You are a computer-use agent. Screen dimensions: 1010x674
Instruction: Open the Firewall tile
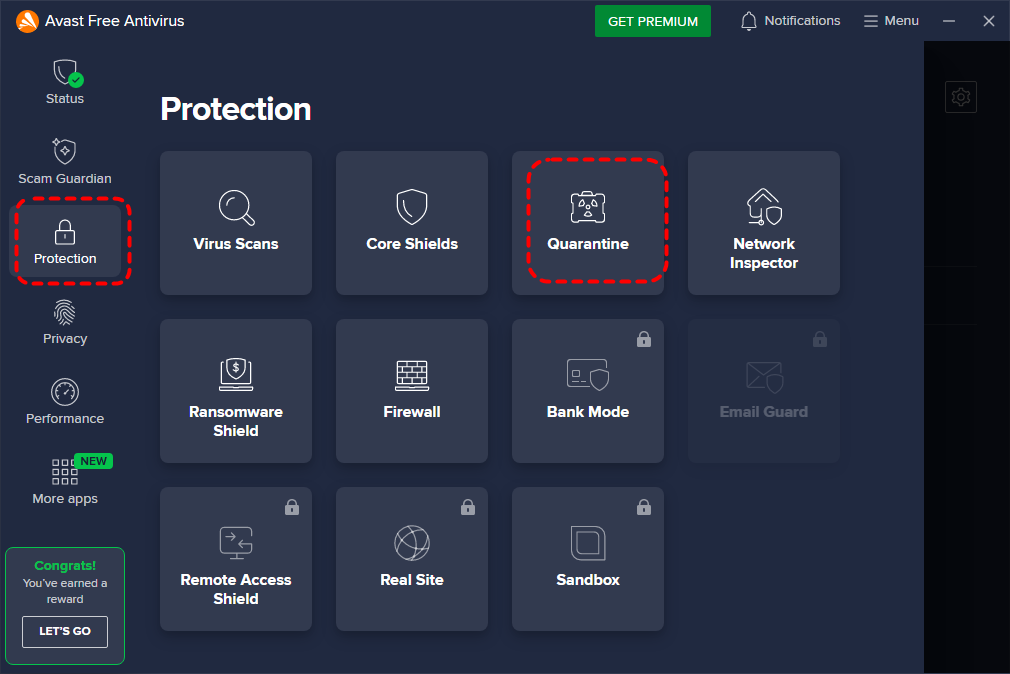pyautogui.click(x=412, y=391)
